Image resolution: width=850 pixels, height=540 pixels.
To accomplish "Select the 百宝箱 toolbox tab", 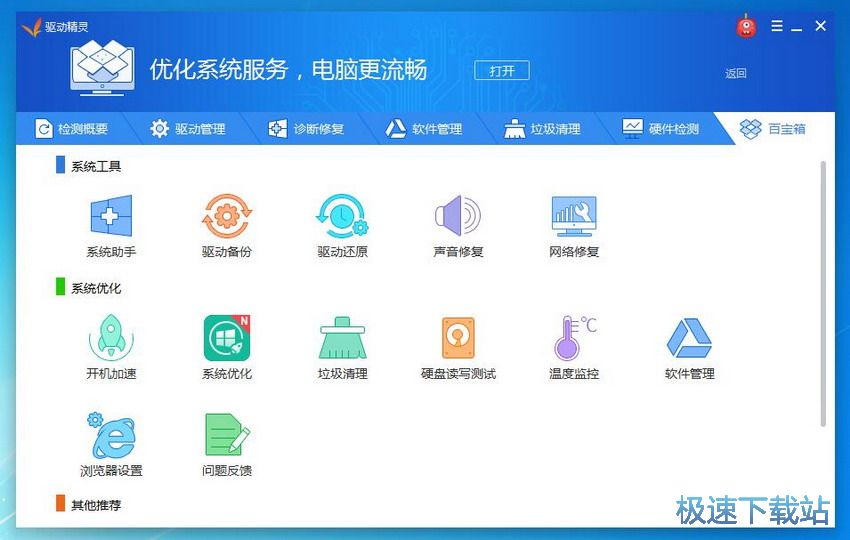I will click(772, 128).
